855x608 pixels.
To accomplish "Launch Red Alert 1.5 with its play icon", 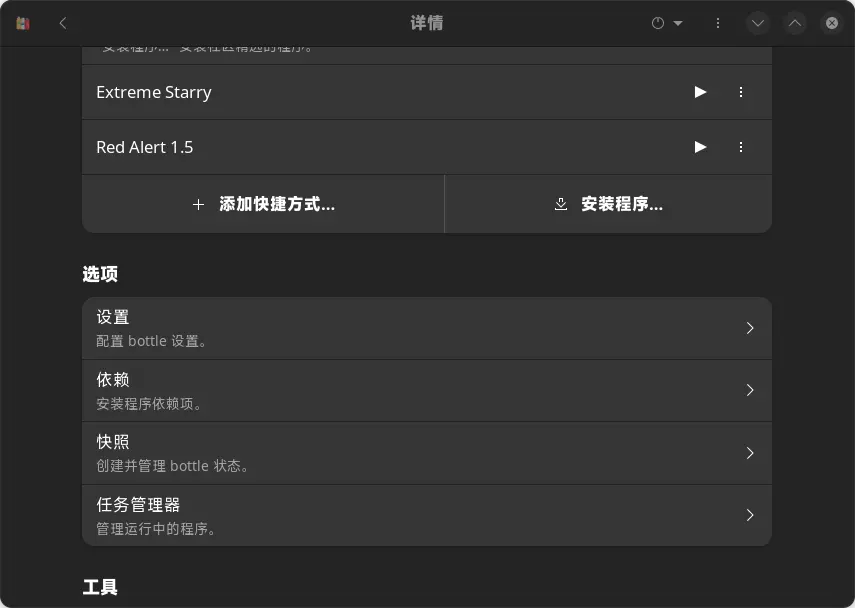I will [700, 147].
